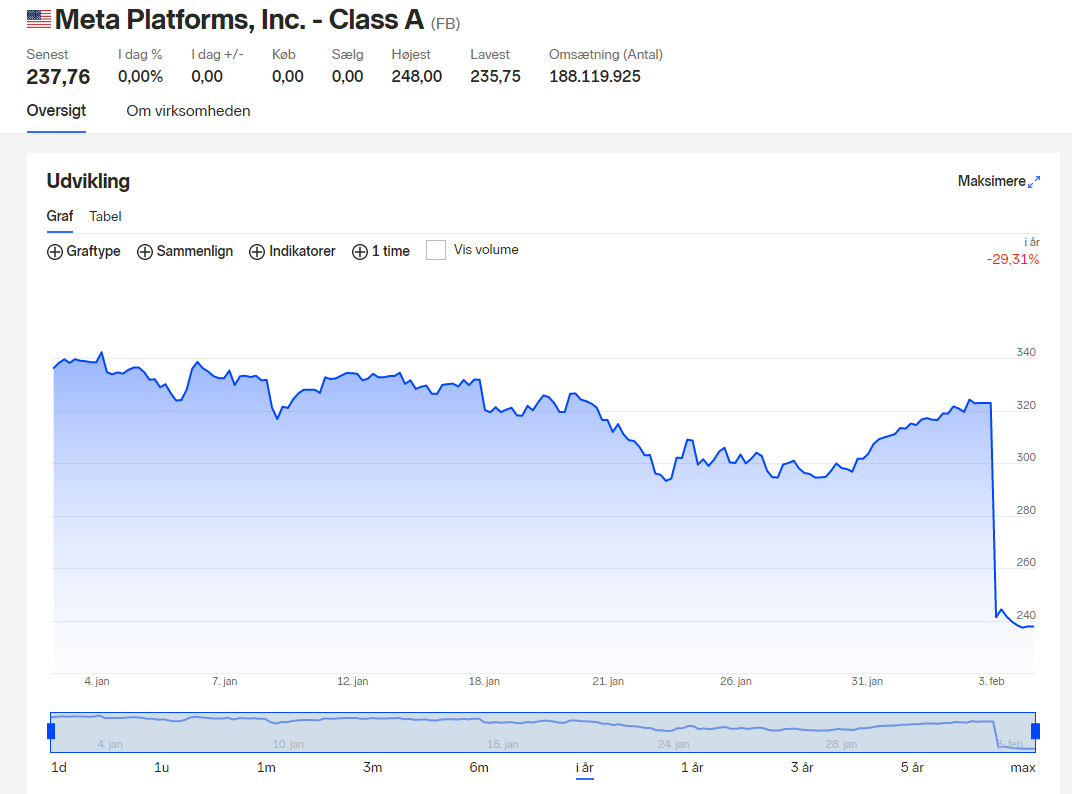The width and height of the screenshot is (1072, 794).
Task: Click the plus icon next to Graftype
Action: click(55, 252)
